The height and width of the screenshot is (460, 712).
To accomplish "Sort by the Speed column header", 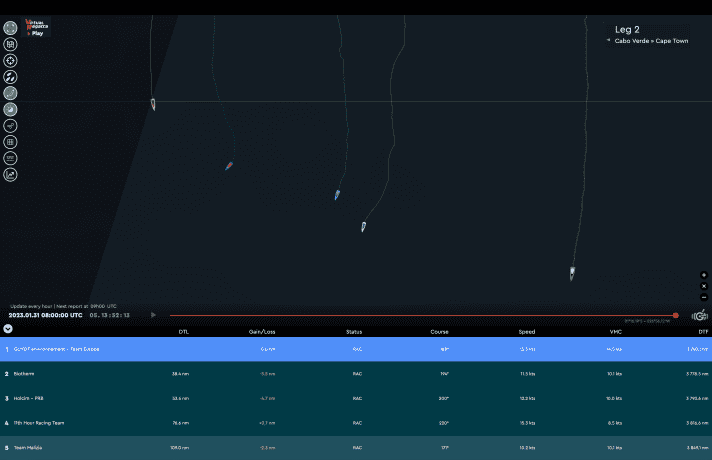I will point(527,332).
